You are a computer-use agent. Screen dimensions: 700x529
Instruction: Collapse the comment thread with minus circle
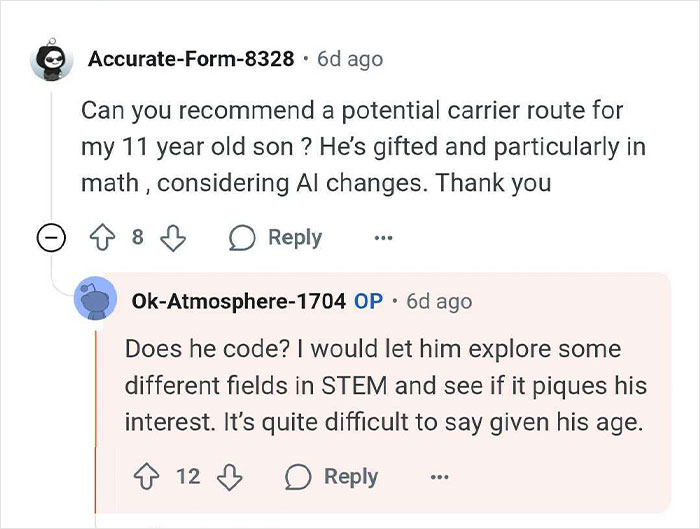tap(51, 237)
